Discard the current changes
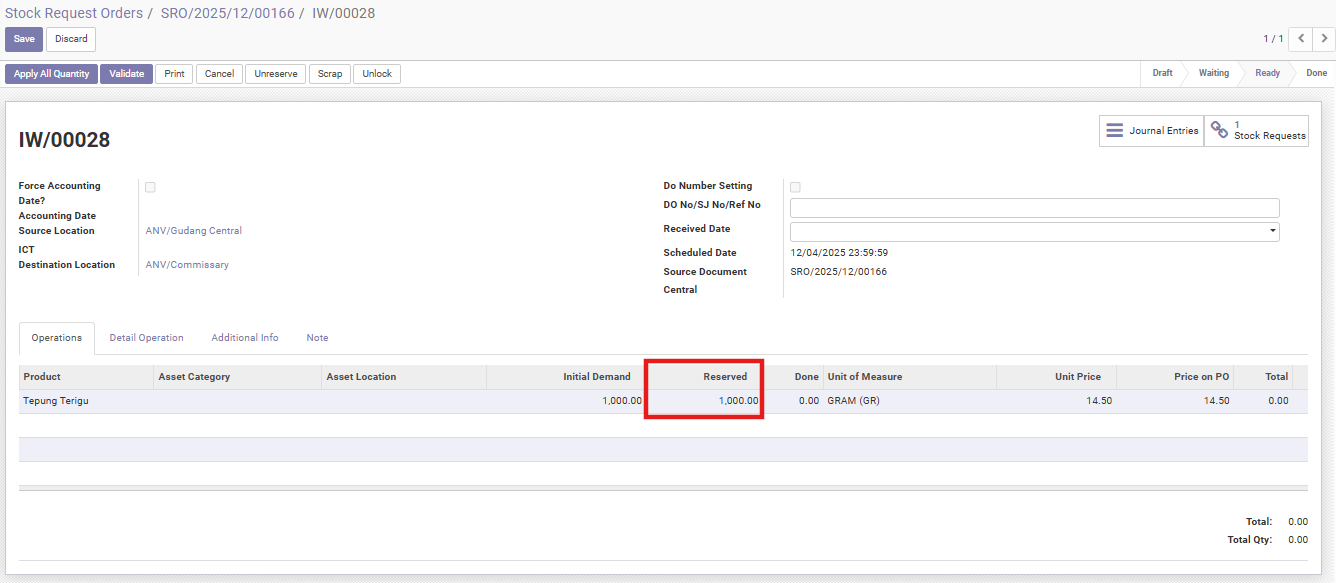Image resolution: width=1336 pixels, height=583 pixels. [x=71, y=39]
